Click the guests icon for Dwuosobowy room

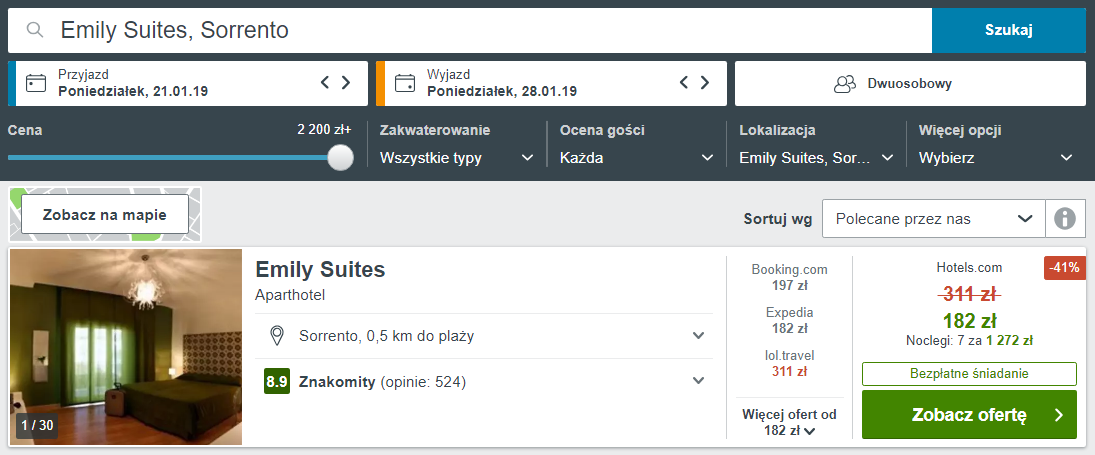coord(845,84)
